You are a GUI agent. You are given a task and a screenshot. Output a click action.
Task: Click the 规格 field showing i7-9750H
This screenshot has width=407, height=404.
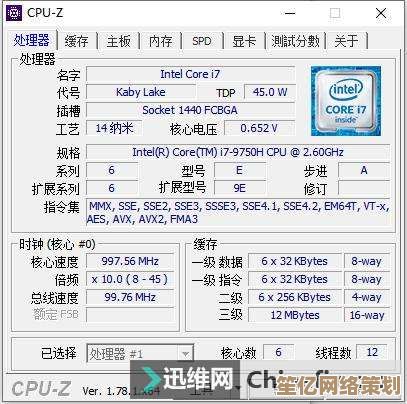(x=238, y=152)
